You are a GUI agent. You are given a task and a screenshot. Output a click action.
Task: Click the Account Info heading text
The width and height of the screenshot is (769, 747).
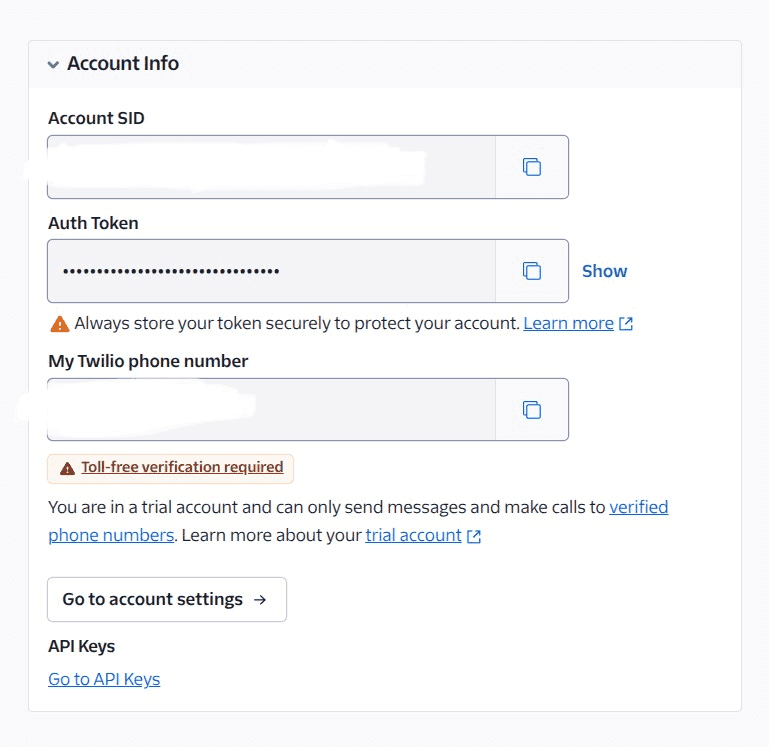123,63
